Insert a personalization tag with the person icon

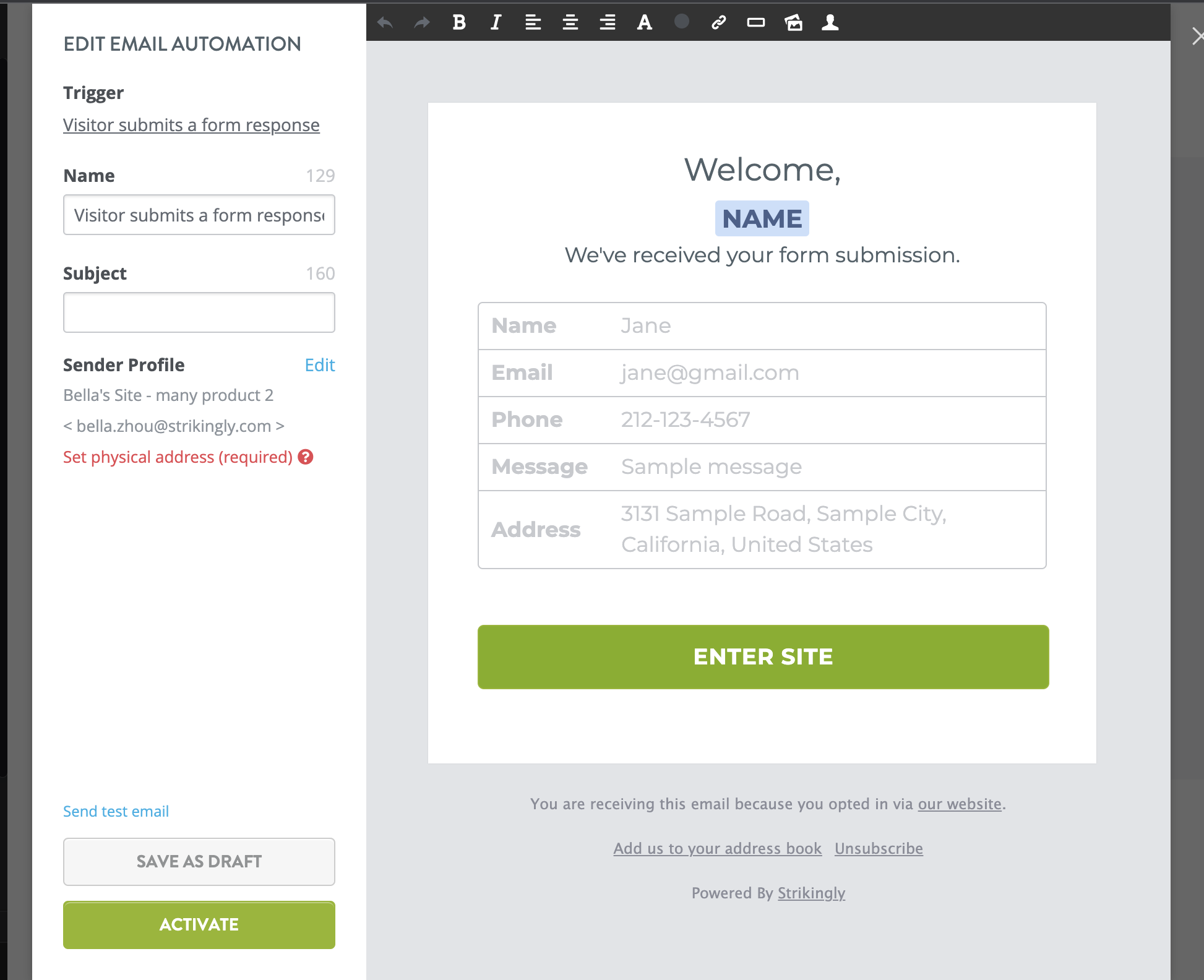[830, 23]
